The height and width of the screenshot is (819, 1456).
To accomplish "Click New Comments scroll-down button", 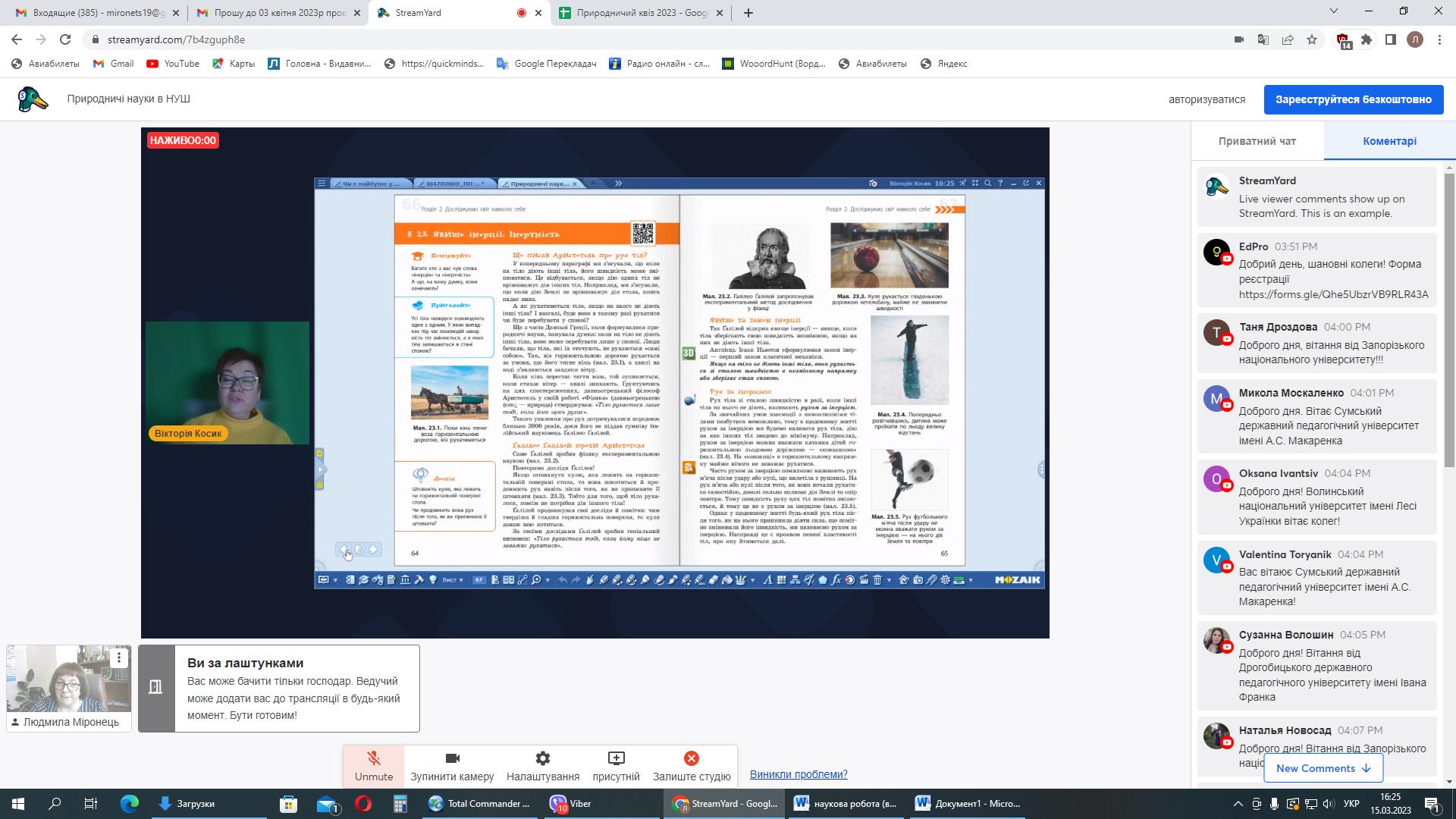I will (x=1323, y=768).
